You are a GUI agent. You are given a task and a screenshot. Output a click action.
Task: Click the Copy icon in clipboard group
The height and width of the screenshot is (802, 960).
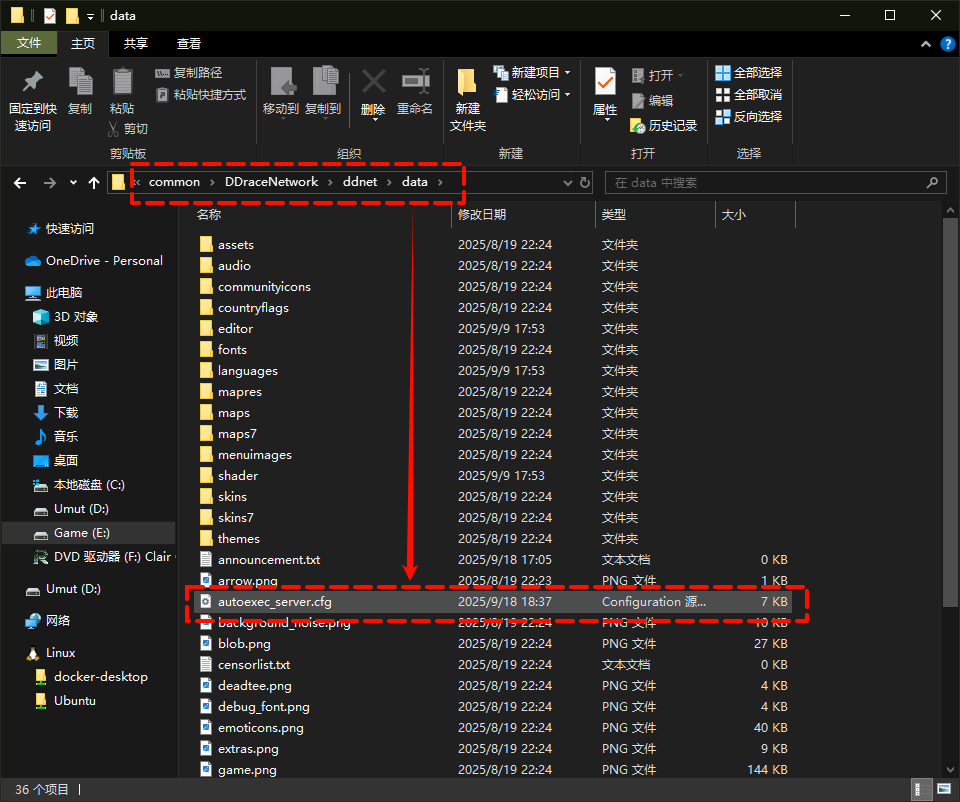[x=80, y=81]
